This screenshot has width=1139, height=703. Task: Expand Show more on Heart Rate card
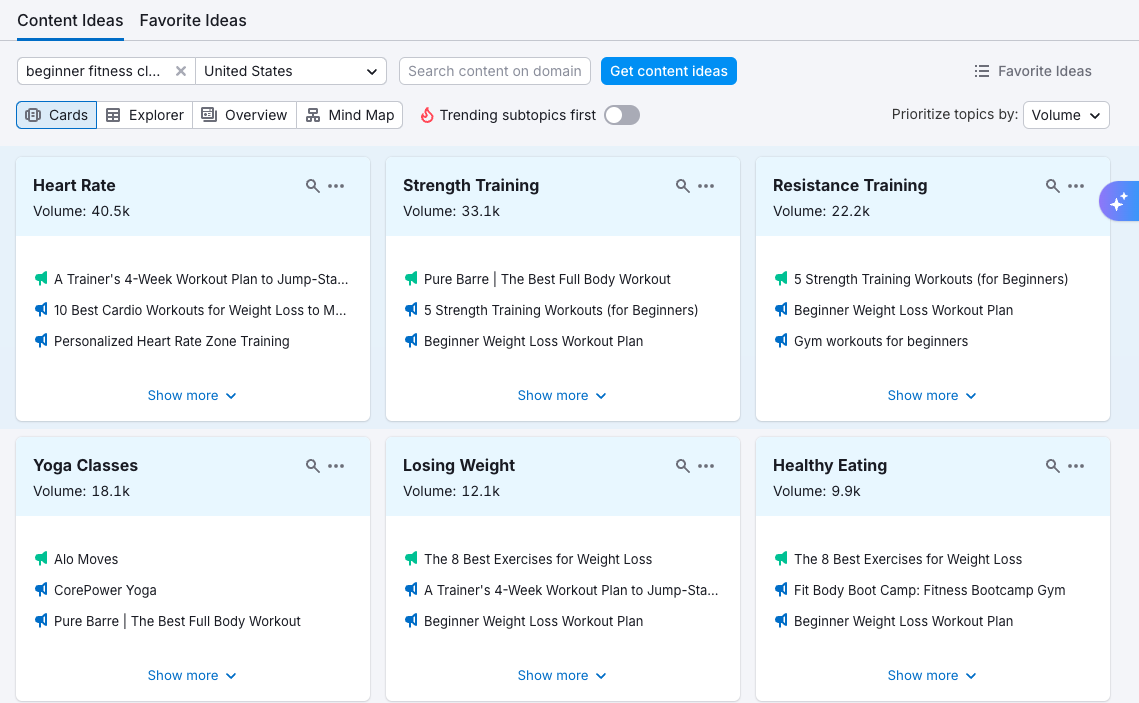(192, 396)
